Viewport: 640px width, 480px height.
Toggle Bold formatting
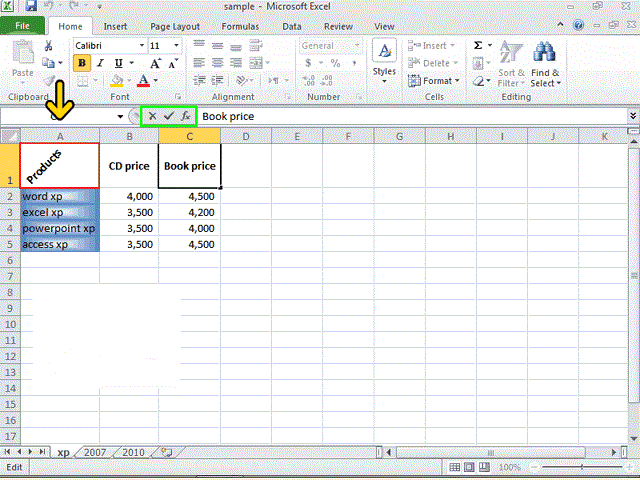(82, 63)
